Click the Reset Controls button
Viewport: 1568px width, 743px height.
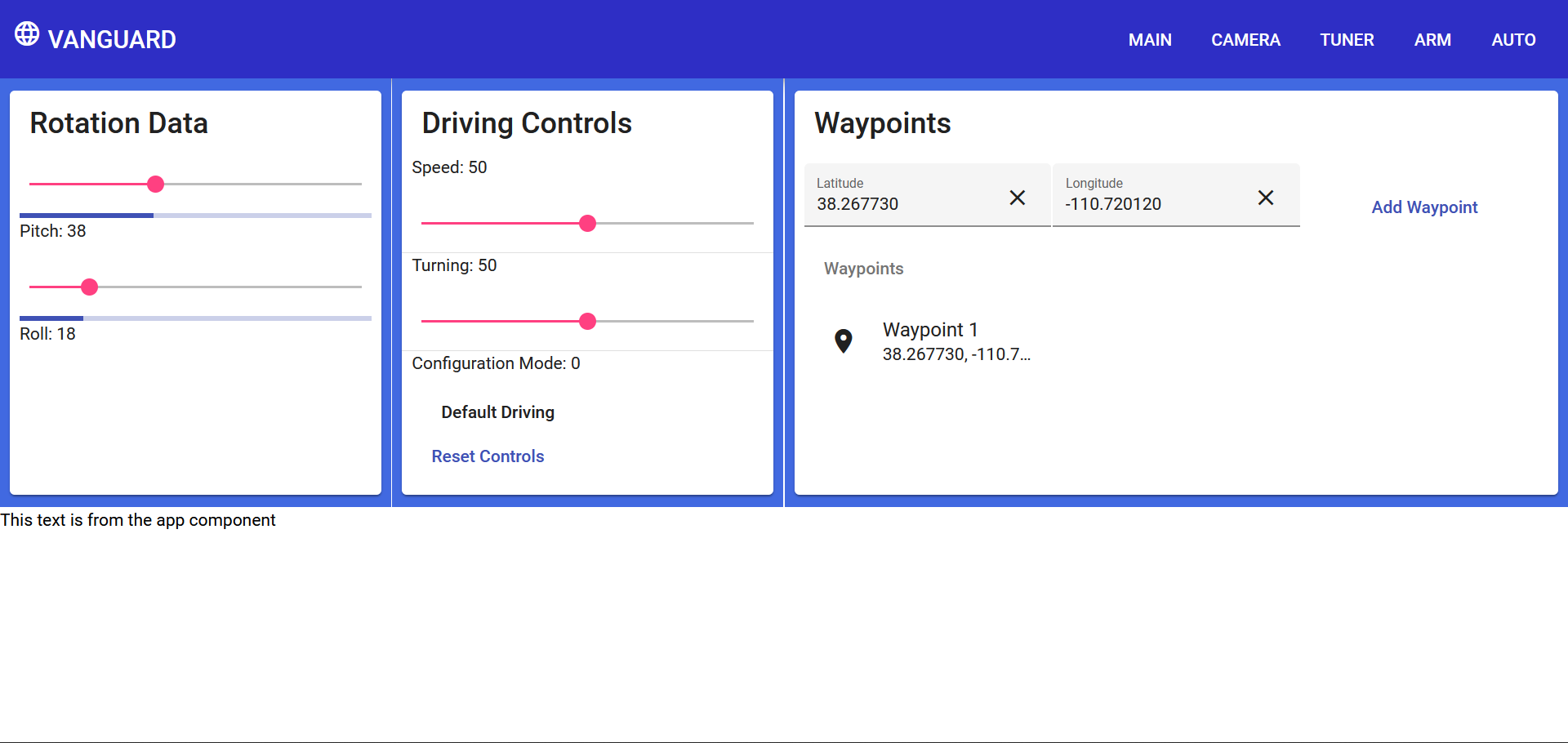click(x=488, y=456)
